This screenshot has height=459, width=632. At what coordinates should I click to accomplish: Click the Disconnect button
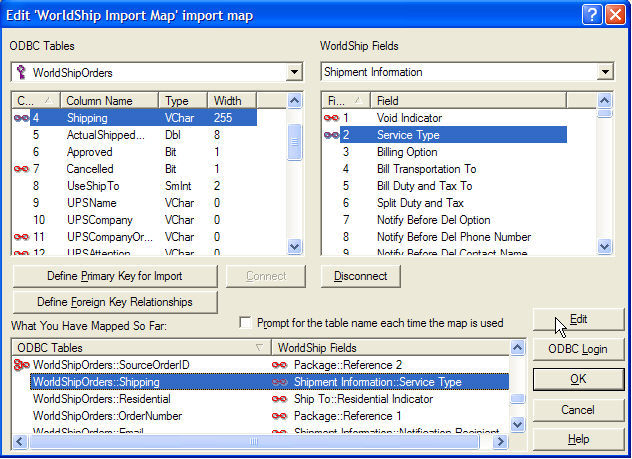(361, 276)
